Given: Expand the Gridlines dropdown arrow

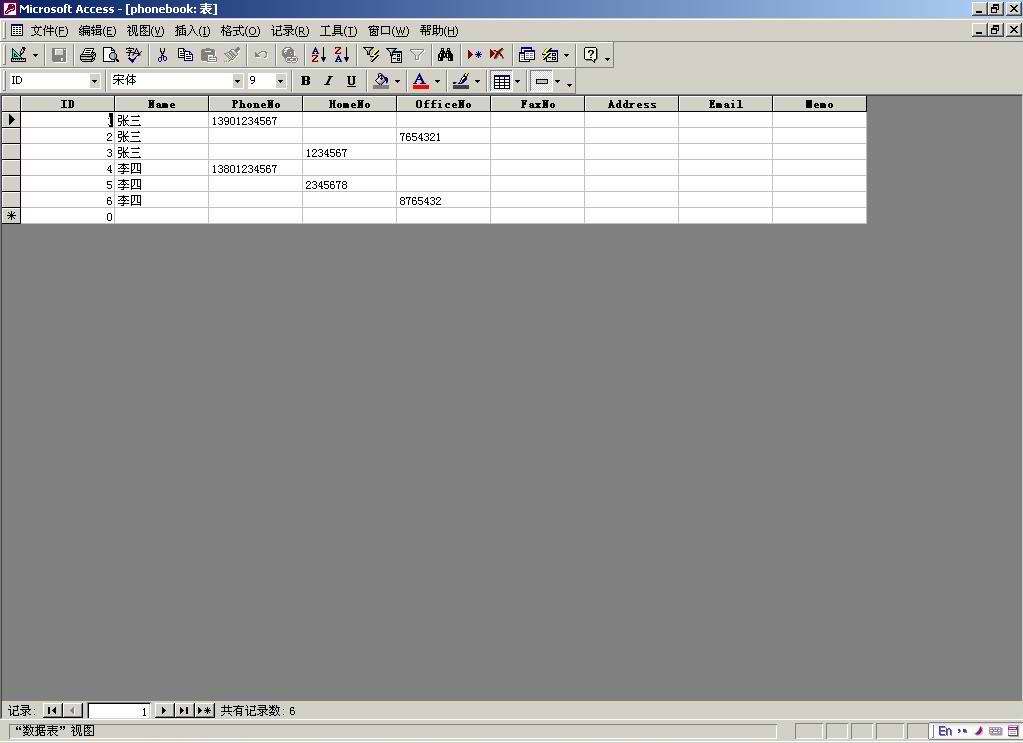Looking at the screenshot, I should [x=517, y=82].
